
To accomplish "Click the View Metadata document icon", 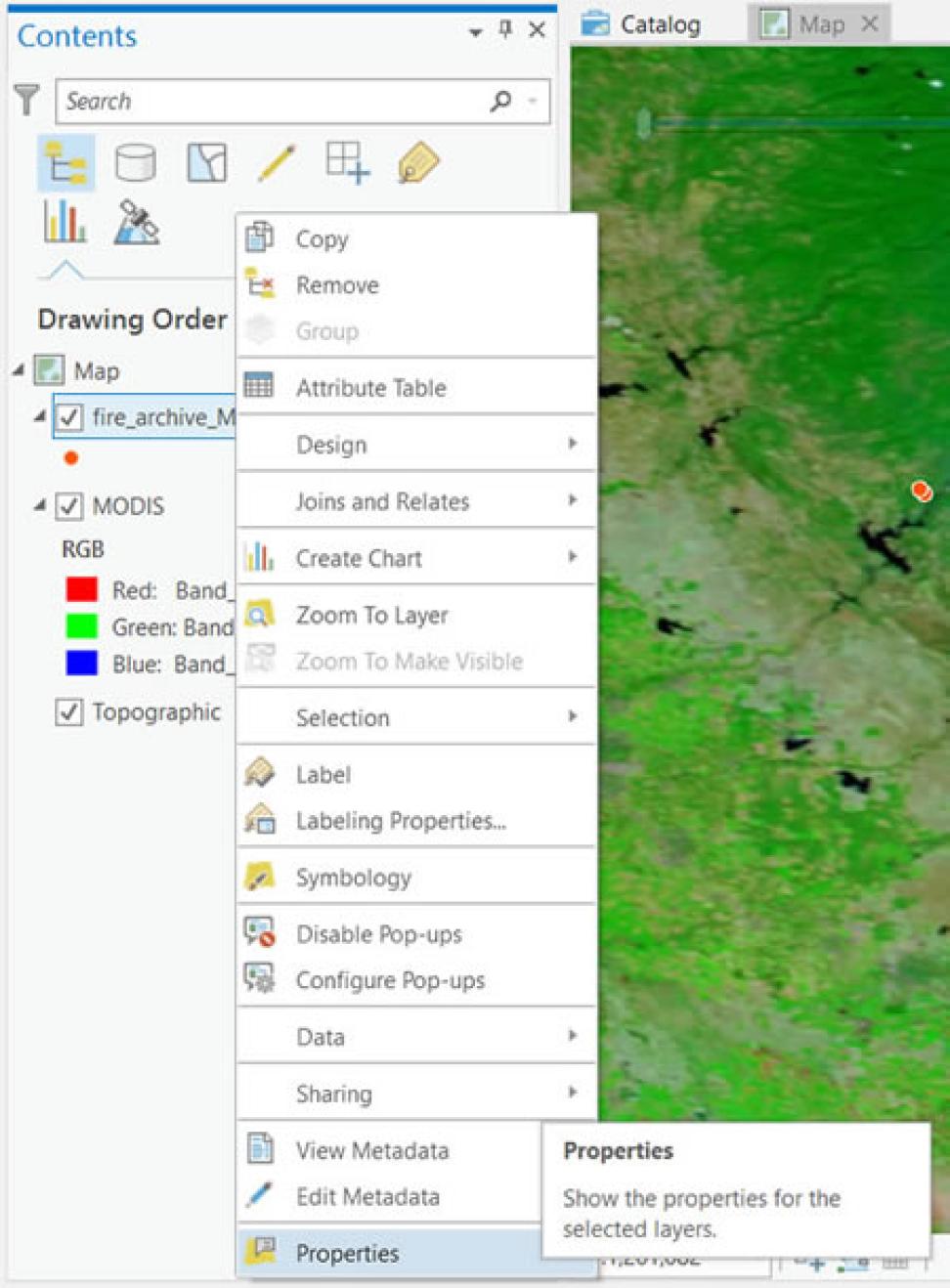I will click(259, 1148).
